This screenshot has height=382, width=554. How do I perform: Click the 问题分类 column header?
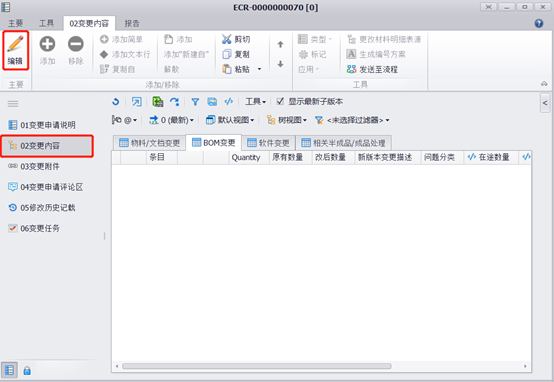tap(442, 157)
